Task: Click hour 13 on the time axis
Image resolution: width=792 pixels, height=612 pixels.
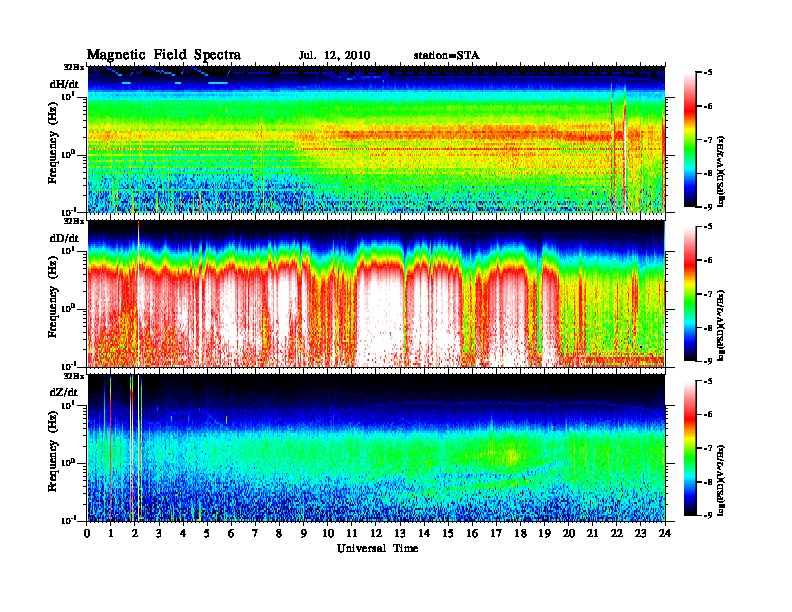Action: (x=400, y=533)
